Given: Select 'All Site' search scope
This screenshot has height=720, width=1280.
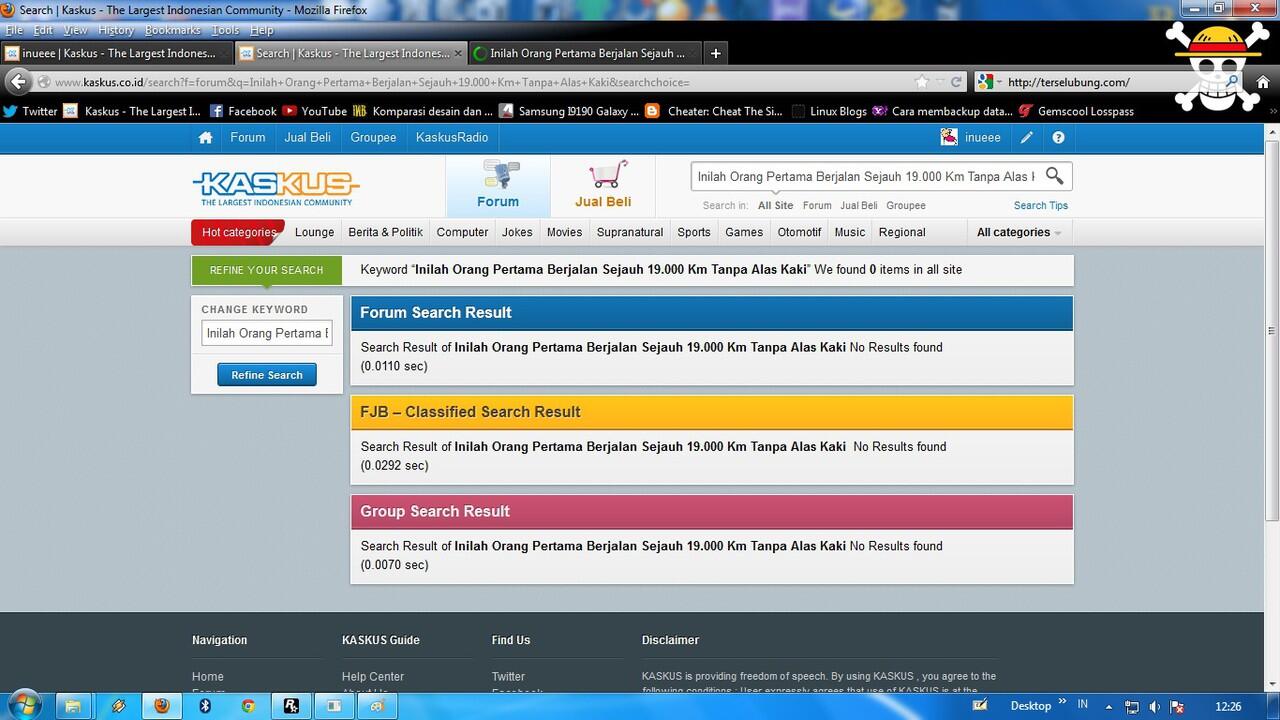Looking at the screenshot, I should pyautogui.click(x=775, y=206).
